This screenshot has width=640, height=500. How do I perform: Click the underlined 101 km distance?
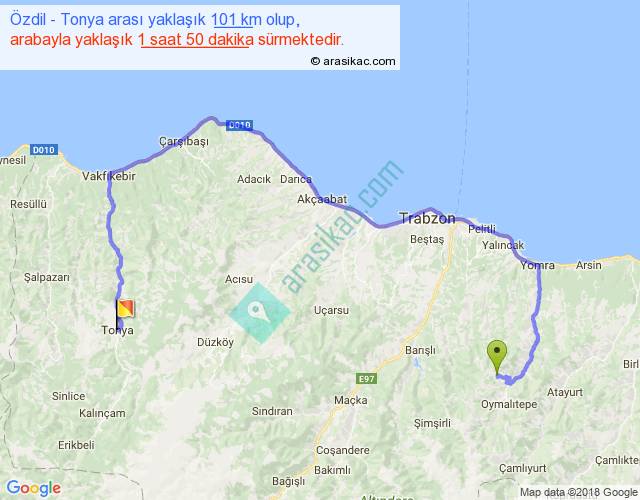tap(233, 20)
